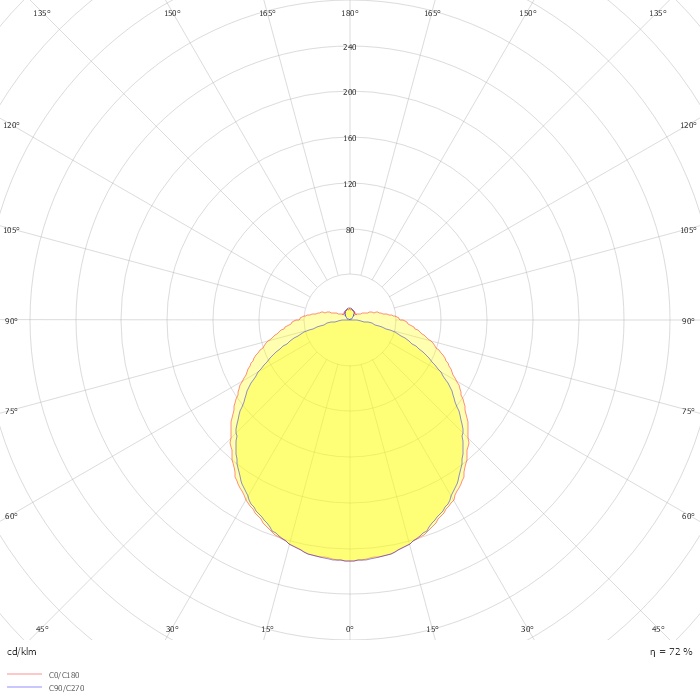Image resolution: width=700 pixels, height=700 pixels.
Task: Click the η = 72 % efficiency text
Action: tap(671, 652)
